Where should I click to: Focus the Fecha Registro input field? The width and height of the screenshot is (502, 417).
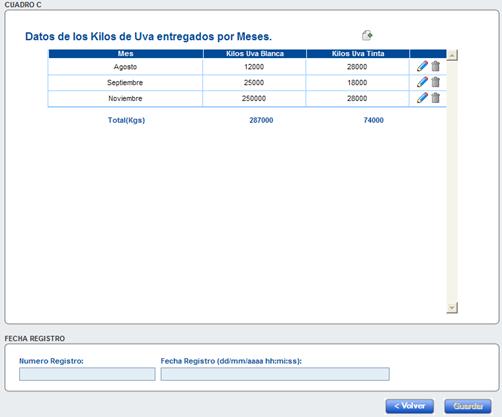point(275,374)
